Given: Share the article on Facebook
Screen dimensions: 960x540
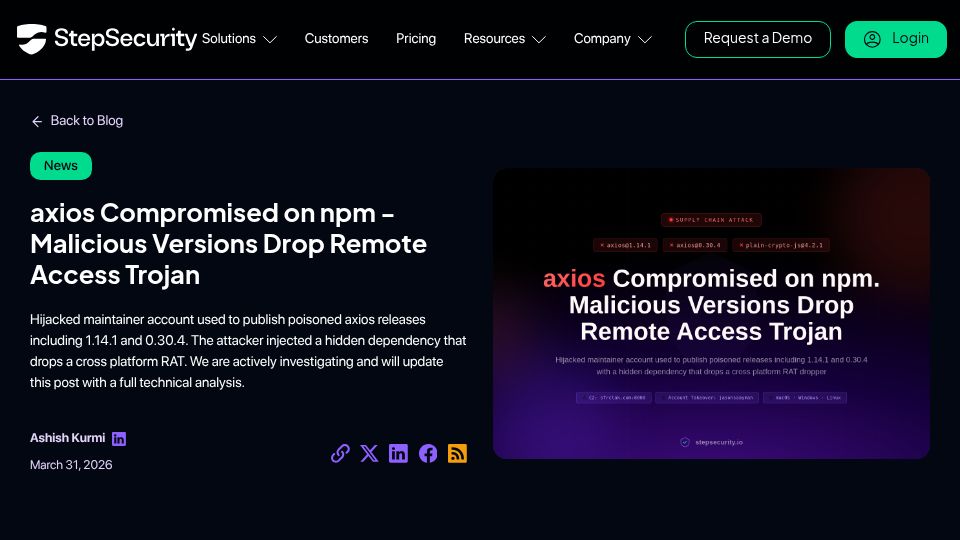Looking at the screenshot, I should click(428, 453).
